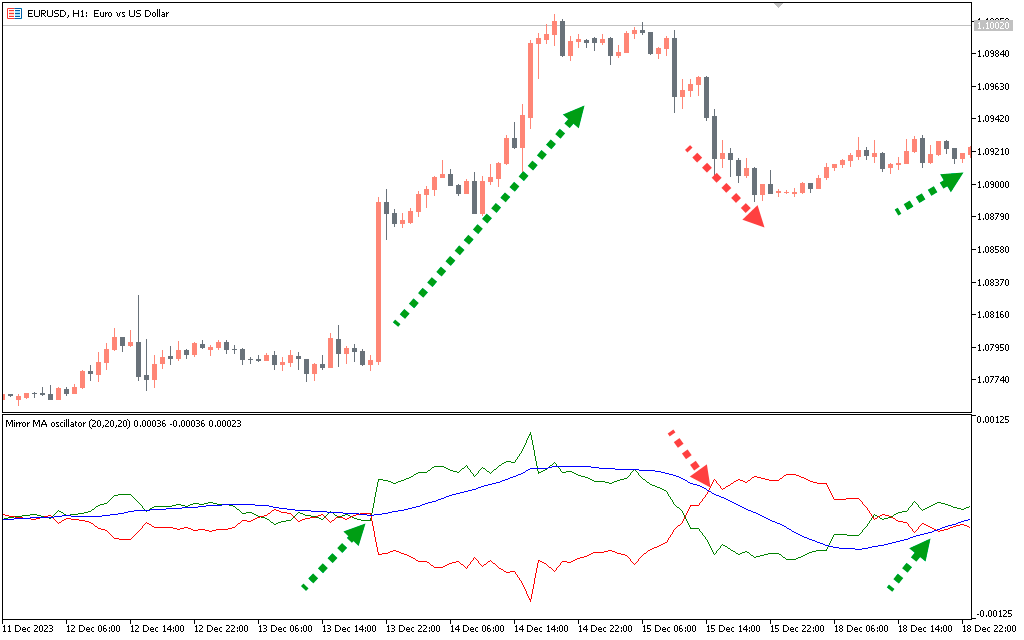The width and height of the screenshot is (1024, 640).
Task: Select the 'EURUSD, H1: Euro vs US Dollar' title
Action: 98,13
